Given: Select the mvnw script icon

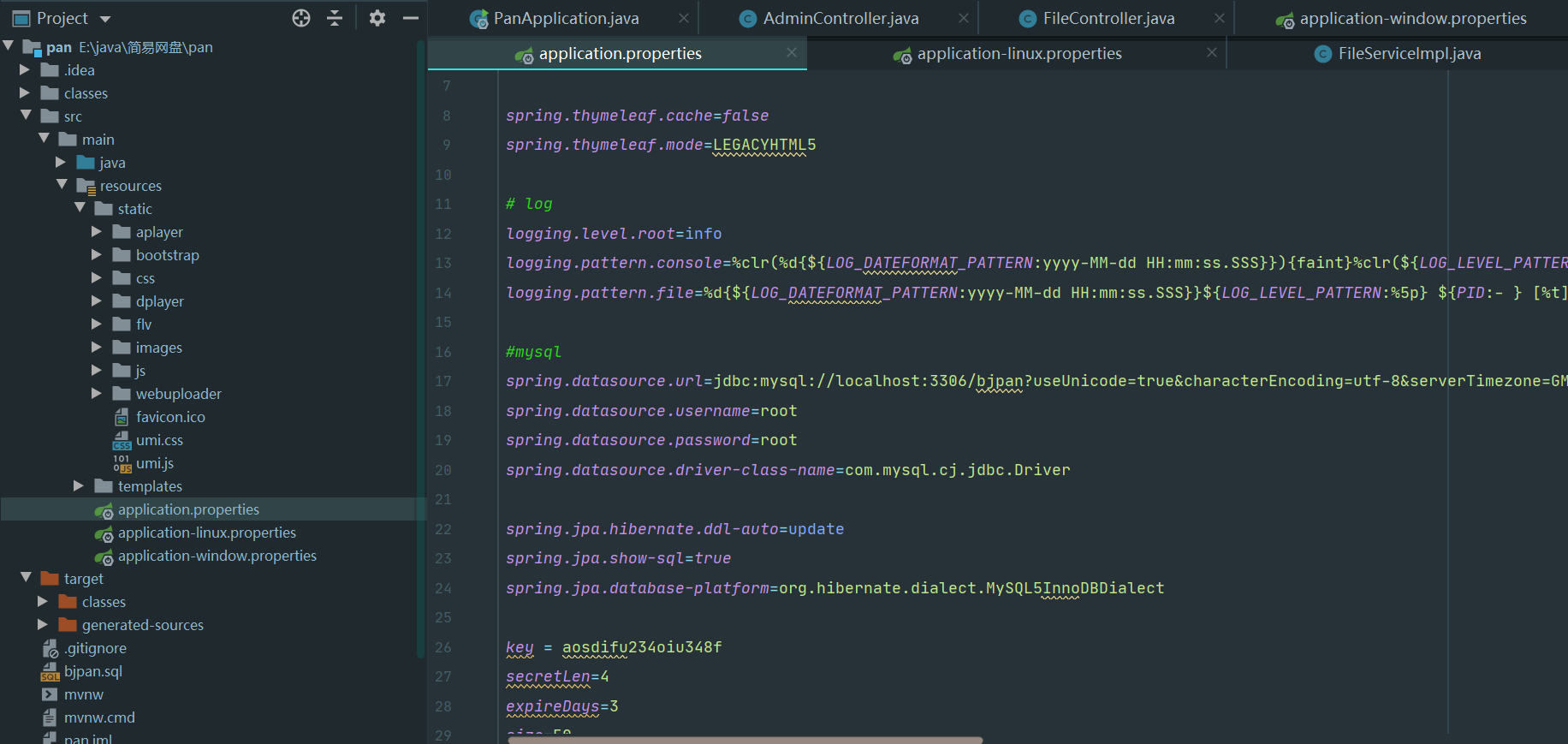Looking at the screenshot, I should point(50,694).
